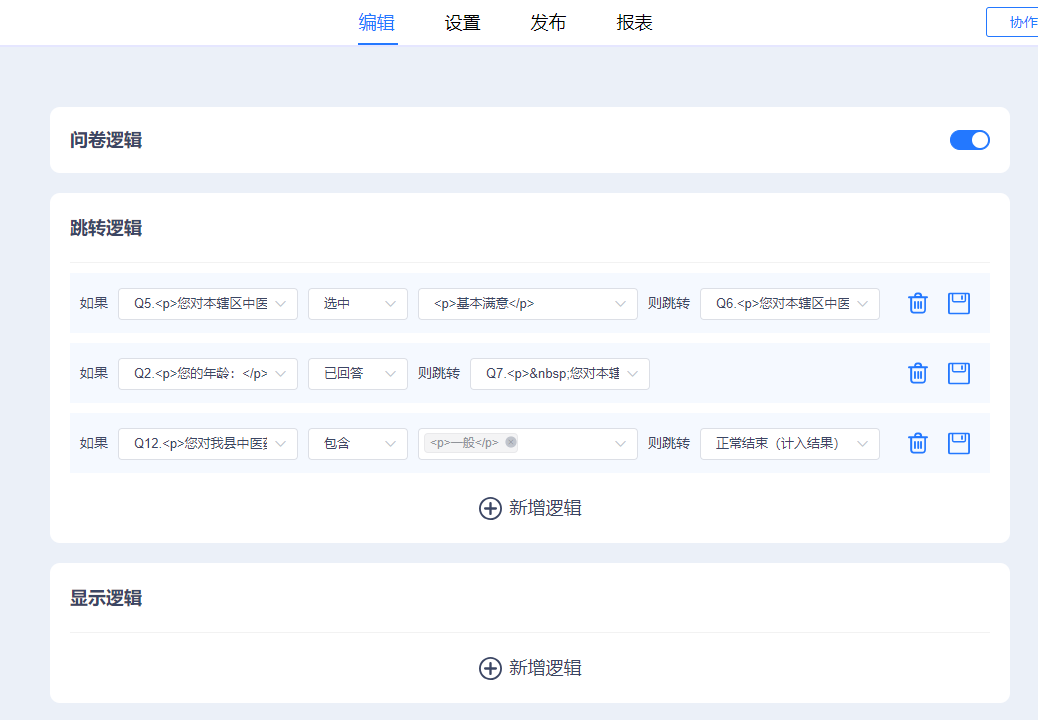Switch to the 设置 tab
This screenshot has height=720, width=1038.
click(x=463, y=22)
